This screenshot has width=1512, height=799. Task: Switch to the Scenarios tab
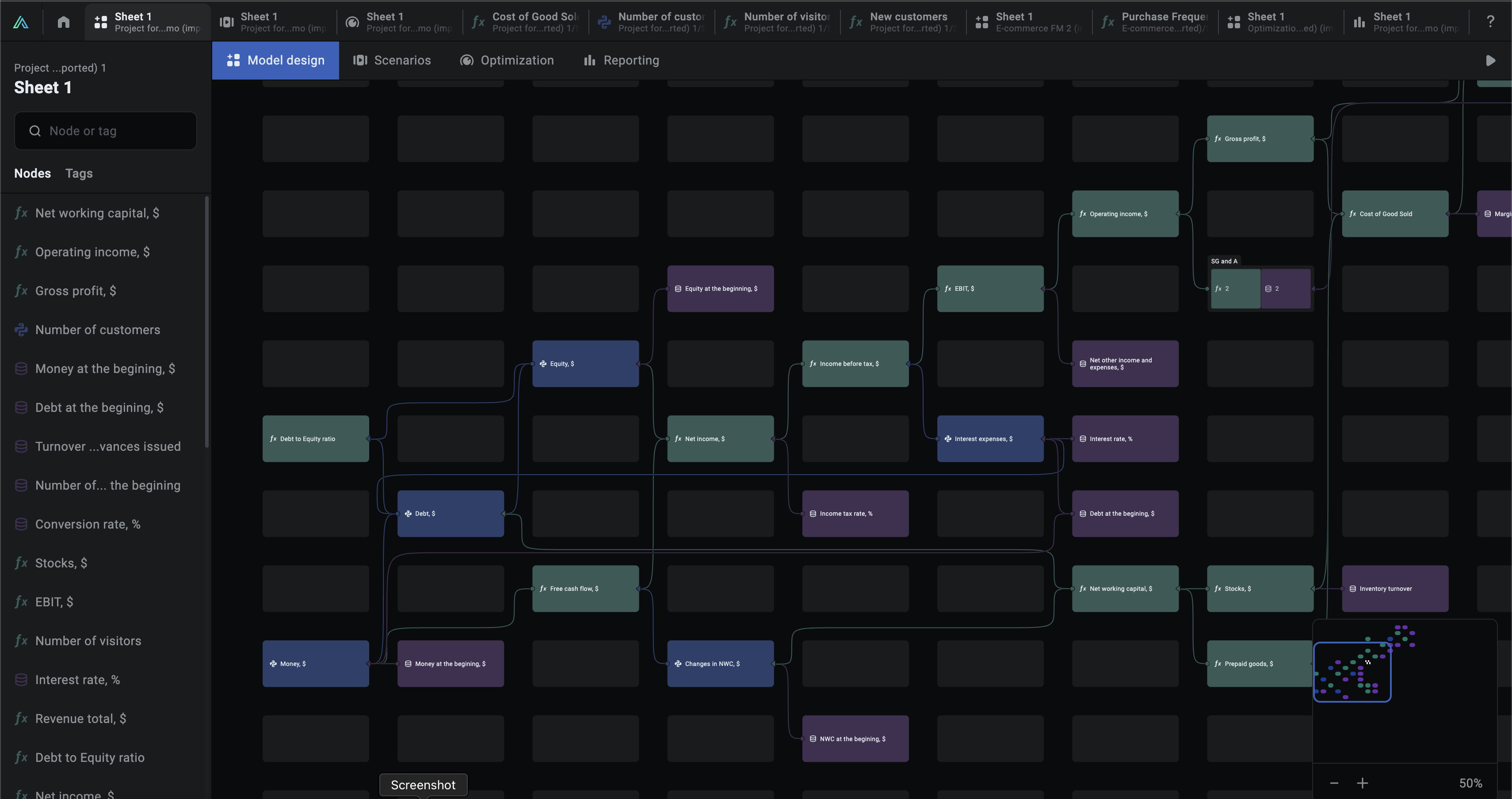pyautogui.click(x=392, y=61)
